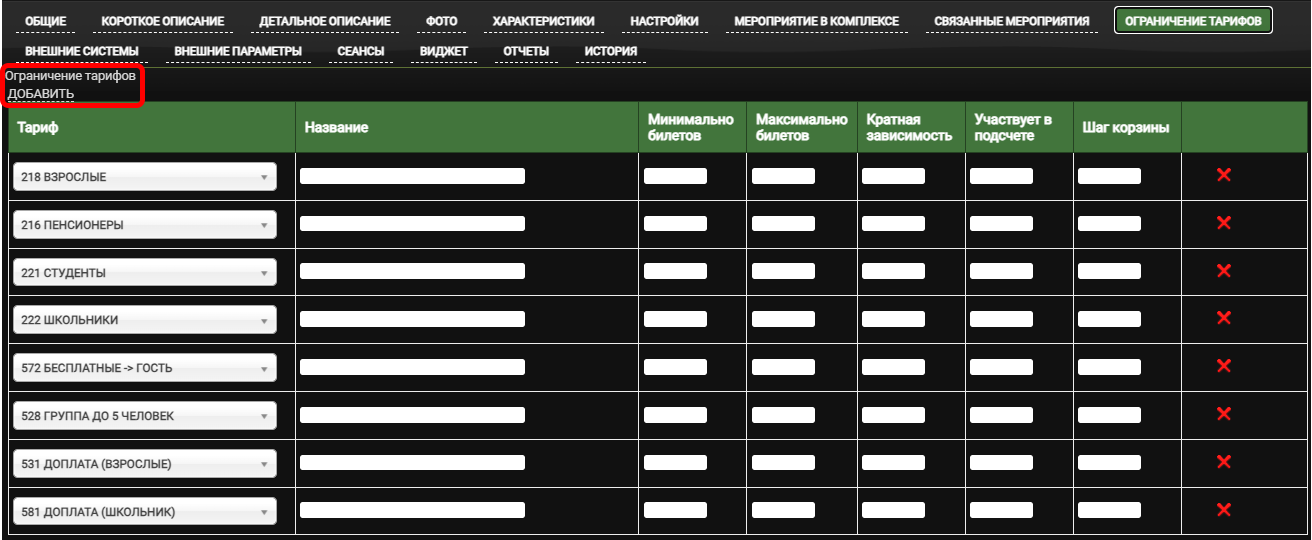1312x540 pixels.
Task: Click Минимально билетов field for 216 ПЕНСИОНЕРЫ
Action: 675,224
